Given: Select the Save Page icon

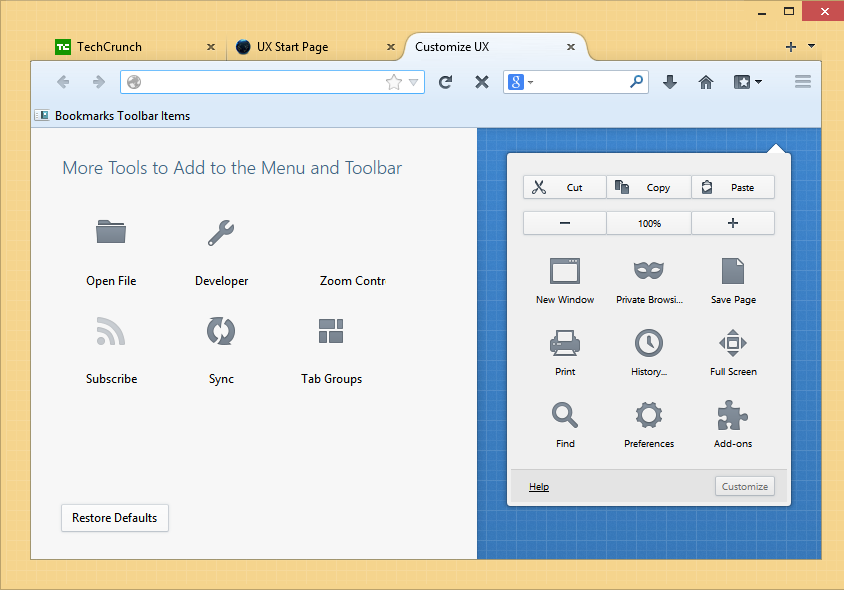Looking at the screenshot, I should click(733, 271).
